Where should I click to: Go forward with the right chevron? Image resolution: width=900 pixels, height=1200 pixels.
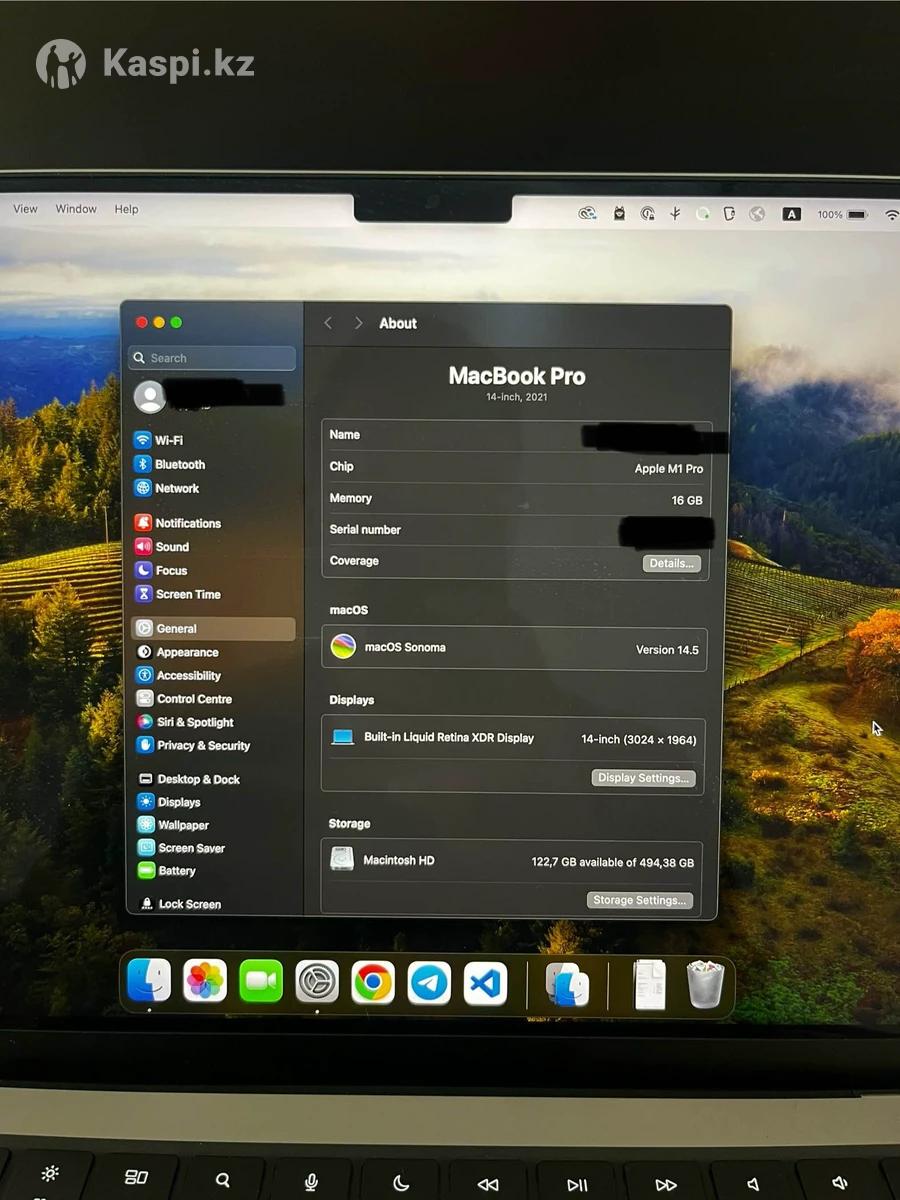pos(358,323)
